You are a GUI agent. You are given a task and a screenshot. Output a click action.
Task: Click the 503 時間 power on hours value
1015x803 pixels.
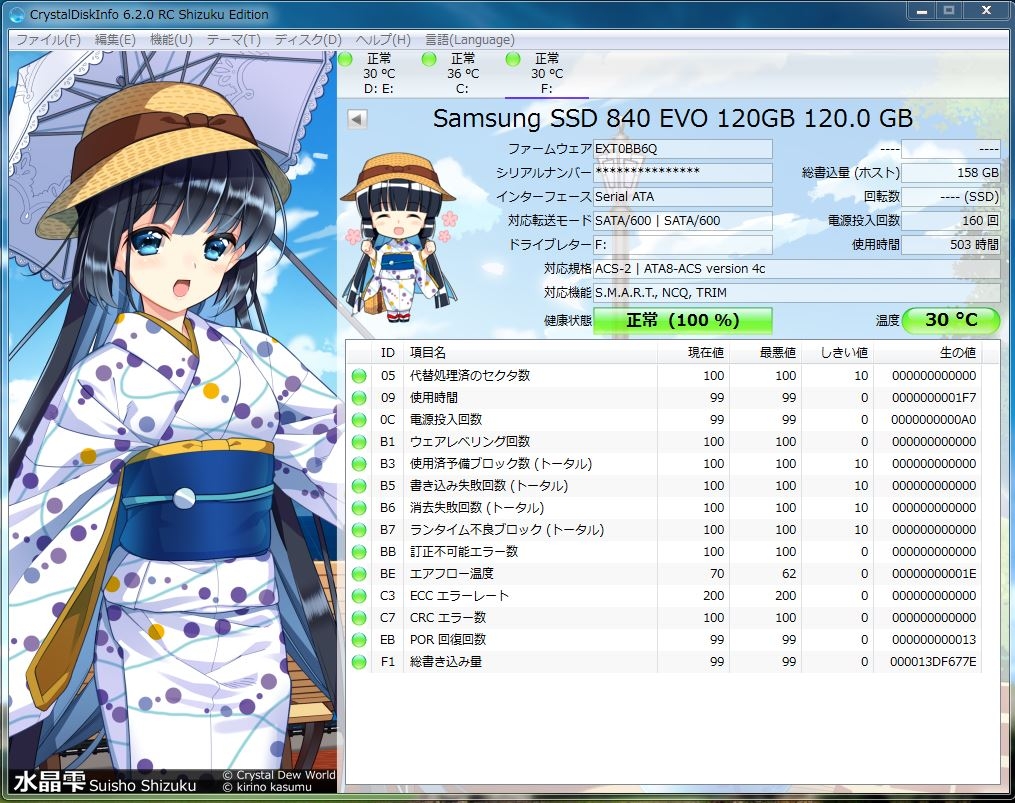point(950,245)
